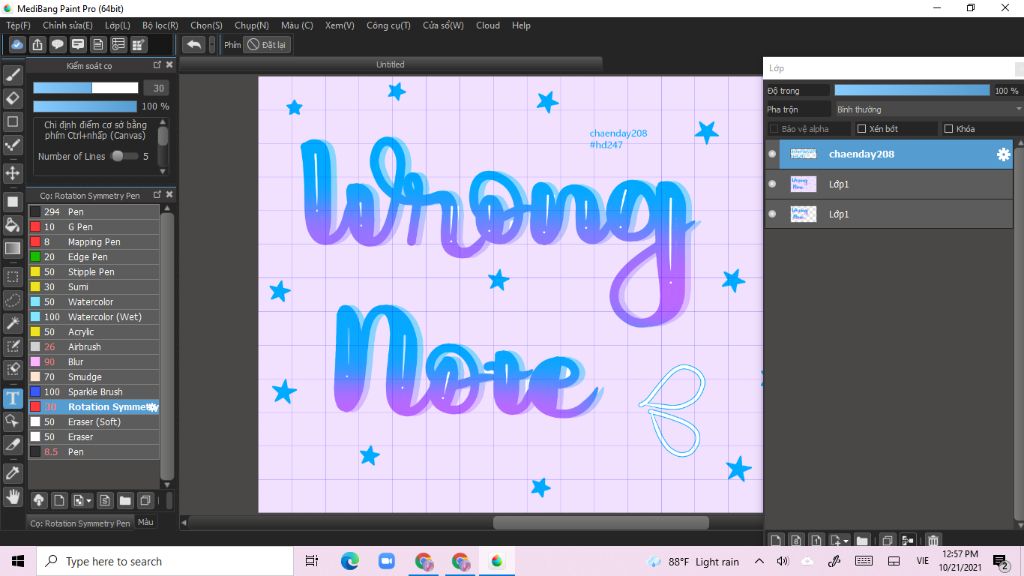
Task: Select the Bucket fill tool
Action: click(x=13, y=225)
